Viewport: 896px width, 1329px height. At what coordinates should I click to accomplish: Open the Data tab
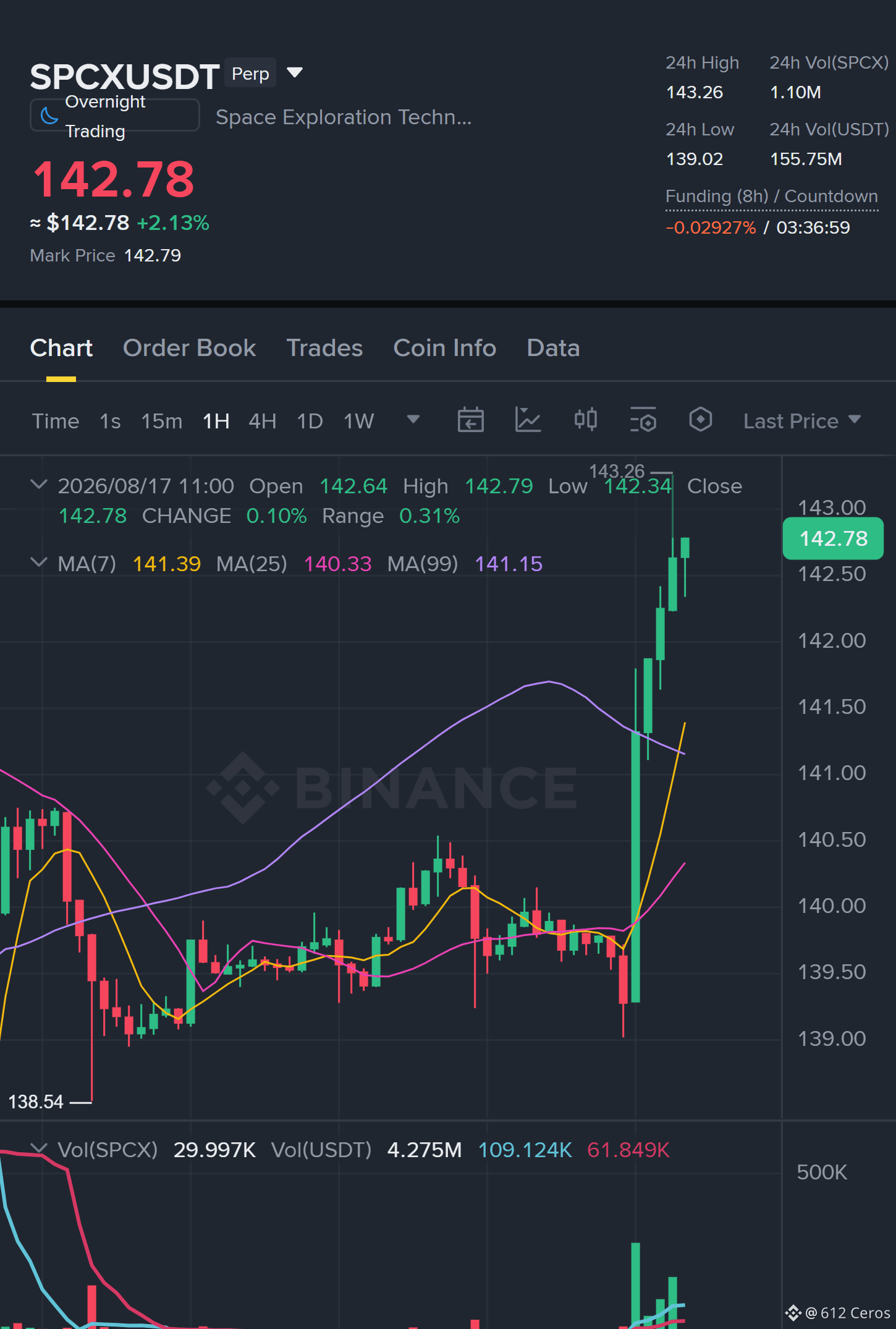(553, 348)
